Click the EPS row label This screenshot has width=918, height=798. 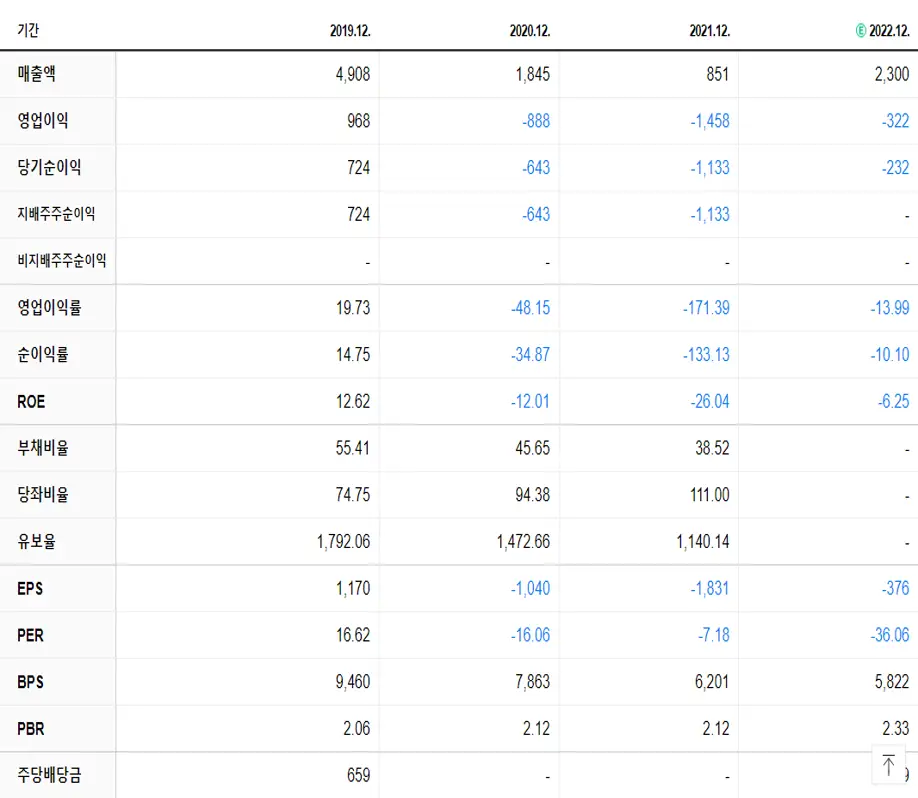pos(30,588)
